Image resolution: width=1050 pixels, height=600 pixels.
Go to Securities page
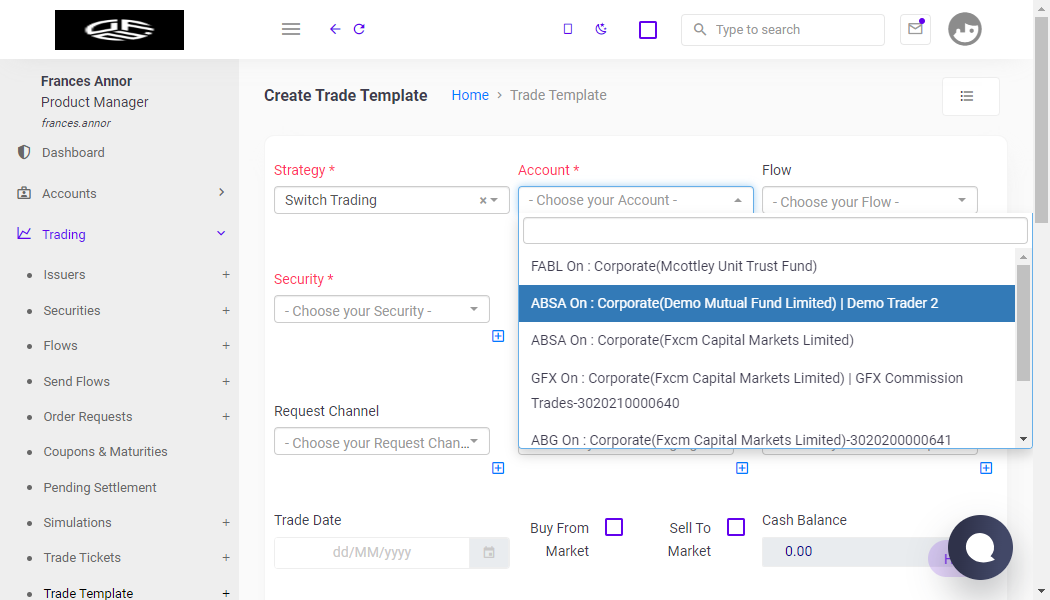(72, 311)
